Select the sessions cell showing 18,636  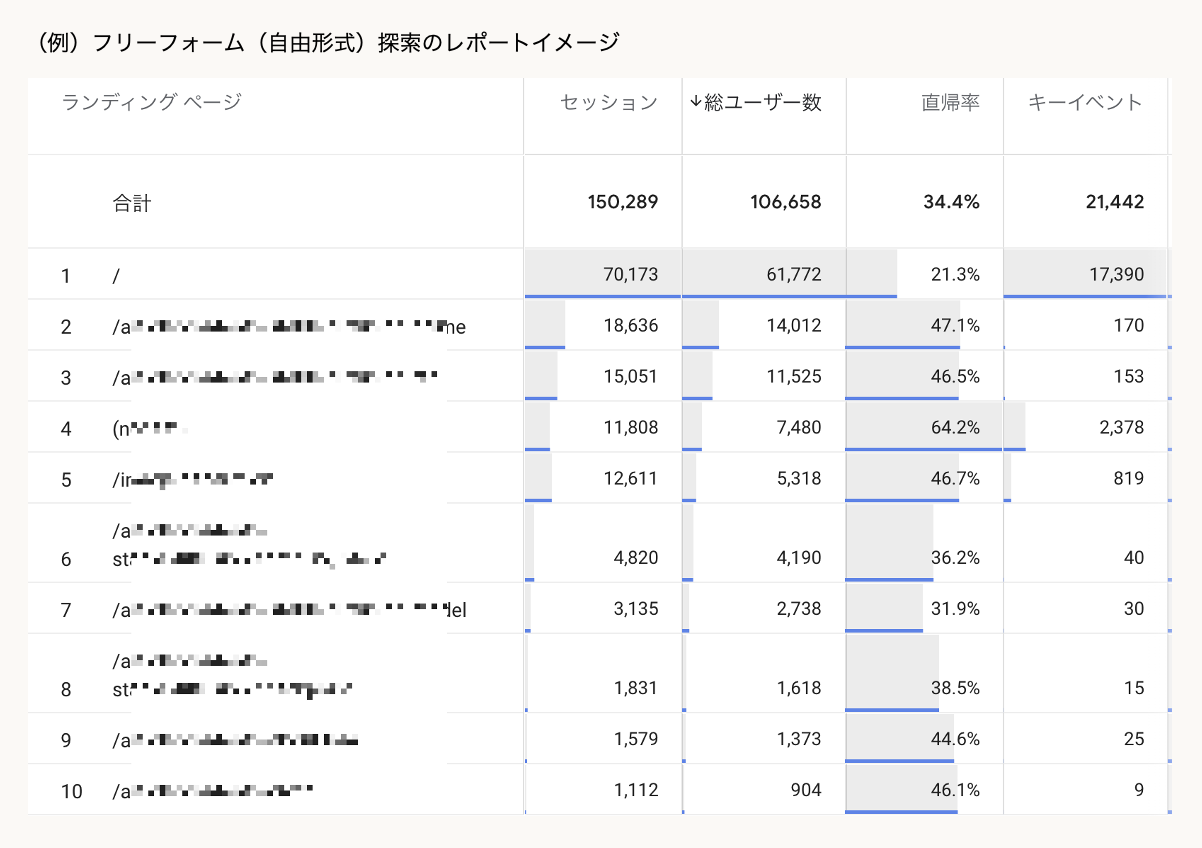[x=630, y=325]
